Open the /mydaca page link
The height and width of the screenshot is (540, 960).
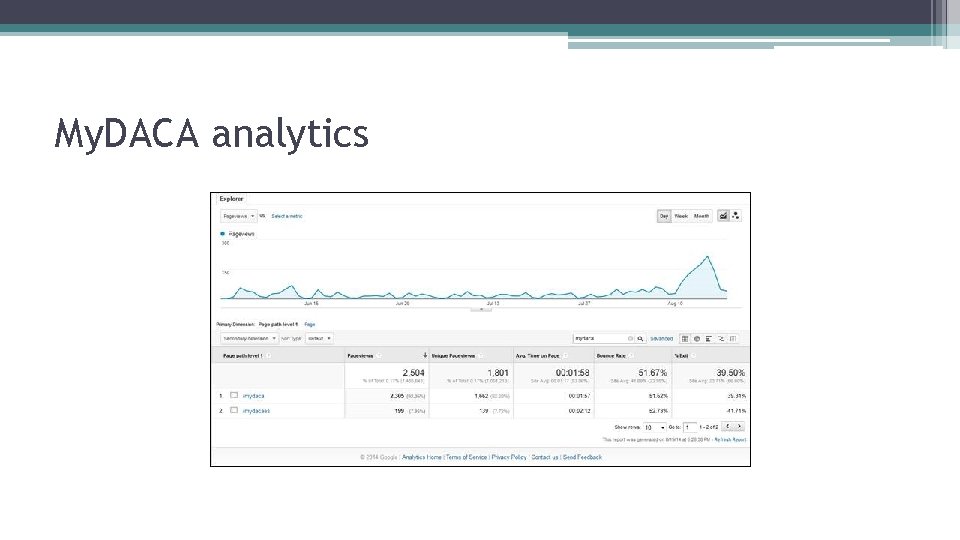click(x=253, y=396)
